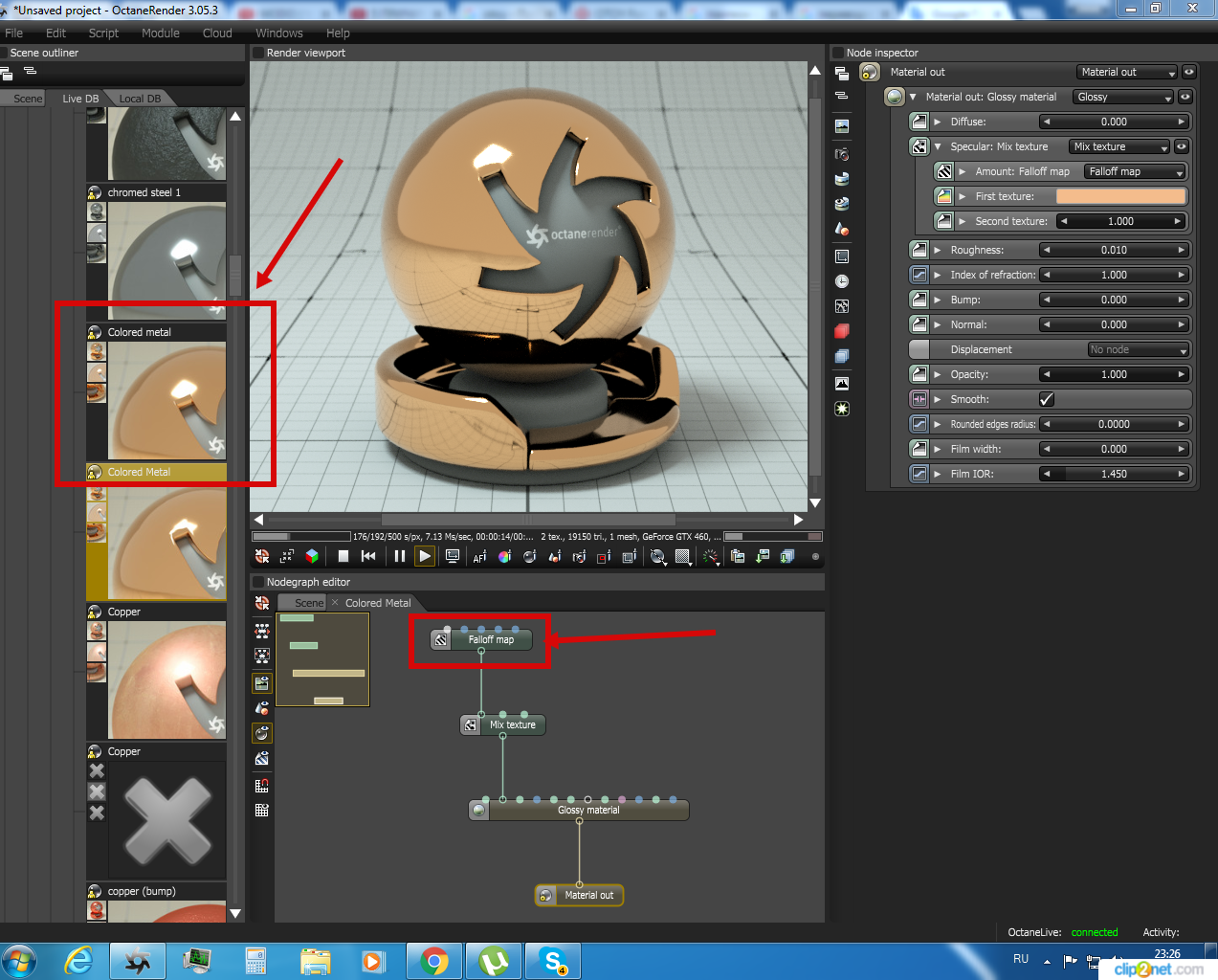1218x980 pixels.
Task: Select the Copper material sphere thumbnail
Action: click(x=167, y=679)
